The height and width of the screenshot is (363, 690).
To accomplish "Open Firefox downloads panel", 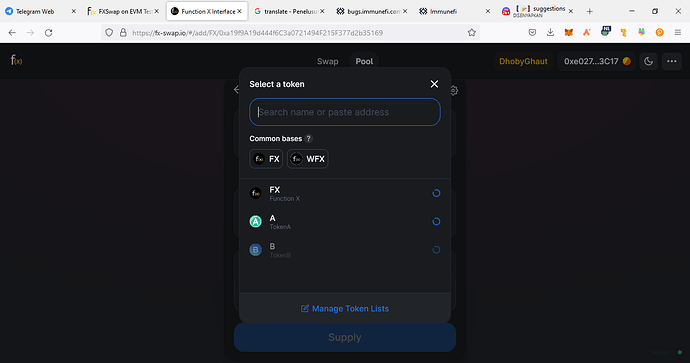I will click(550, 33).
